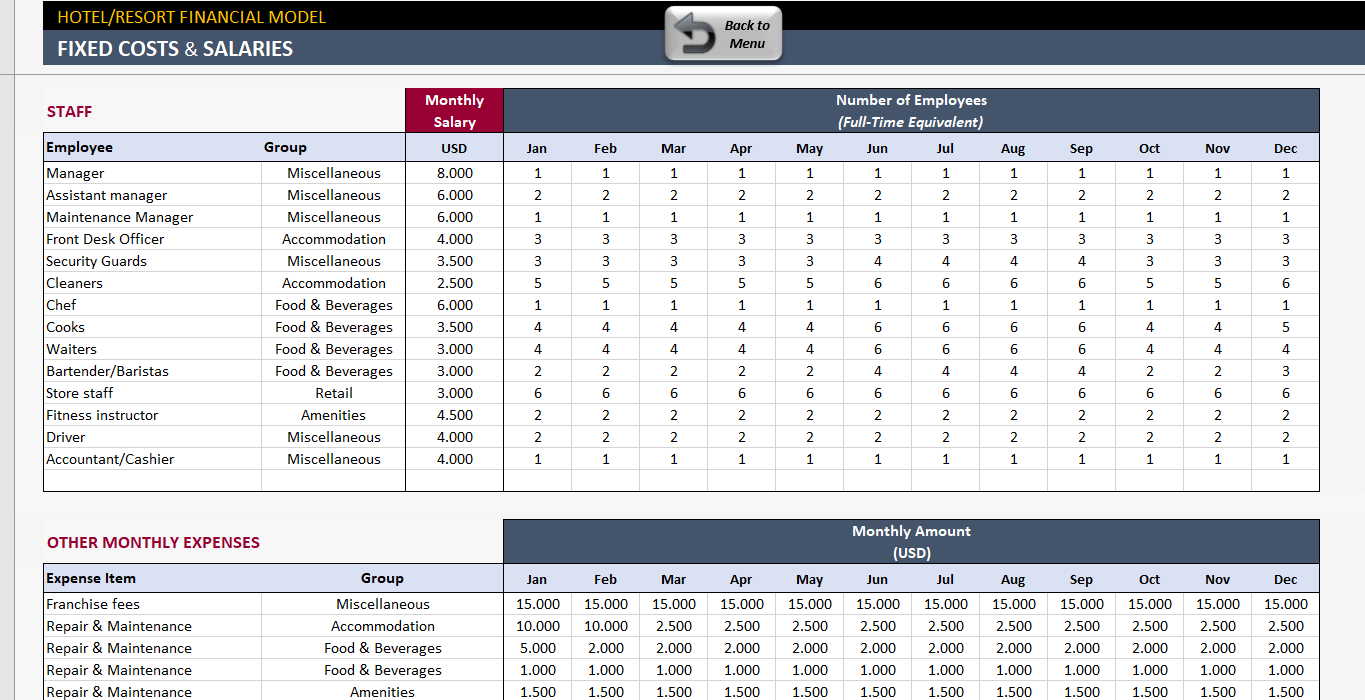Click the Monthly Salary red header
The width and height of the screenshot is (1365, 700).
(455, 111)
